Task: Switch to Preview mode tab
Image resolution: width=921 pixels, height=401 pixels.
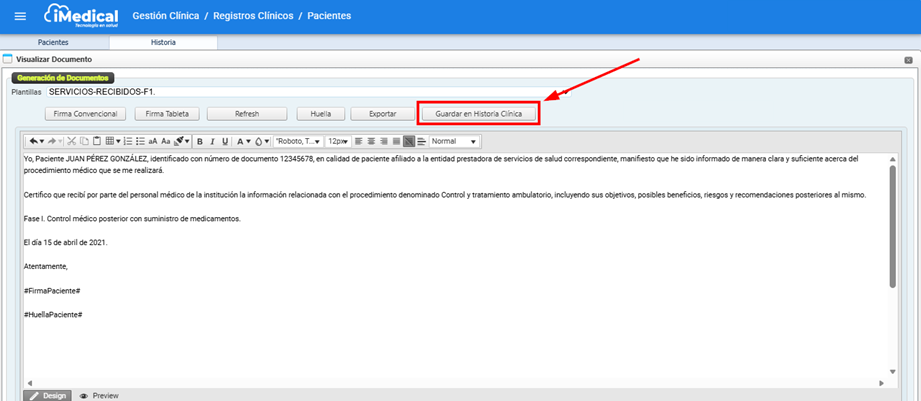Action: point(99,395)
